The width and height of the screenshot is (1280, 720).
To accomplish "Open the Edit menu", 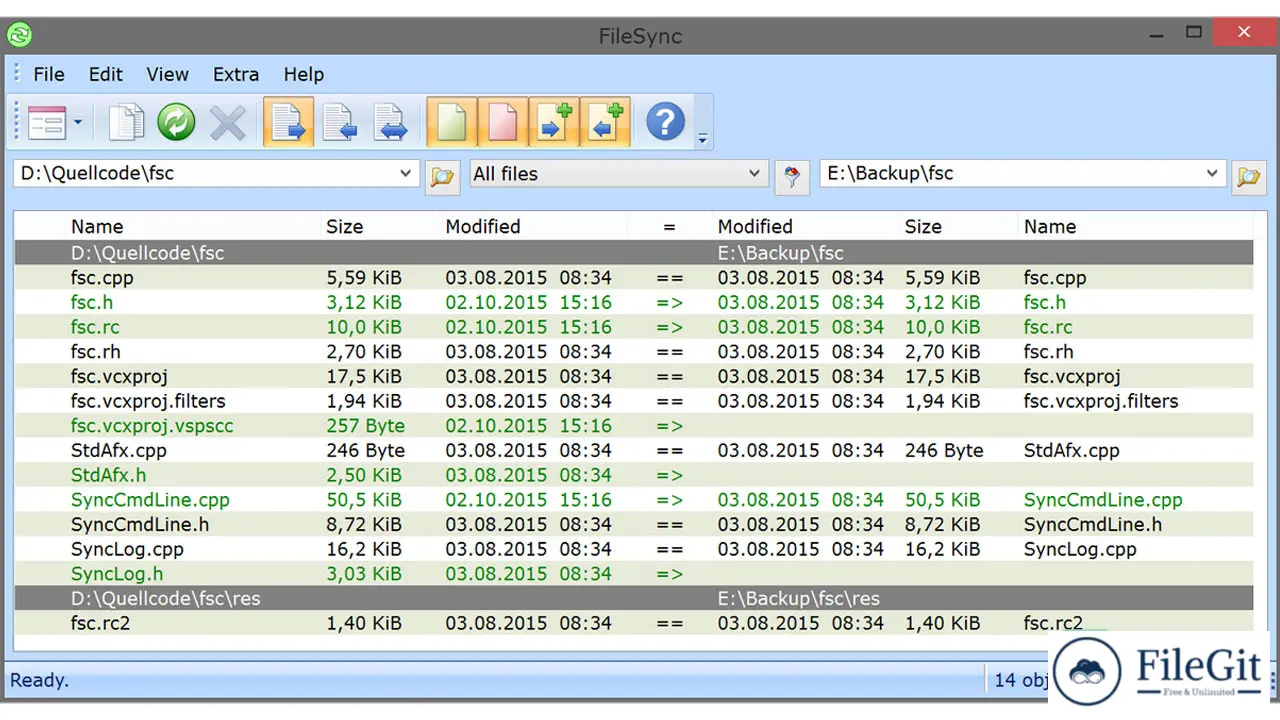I will point(105,74).
